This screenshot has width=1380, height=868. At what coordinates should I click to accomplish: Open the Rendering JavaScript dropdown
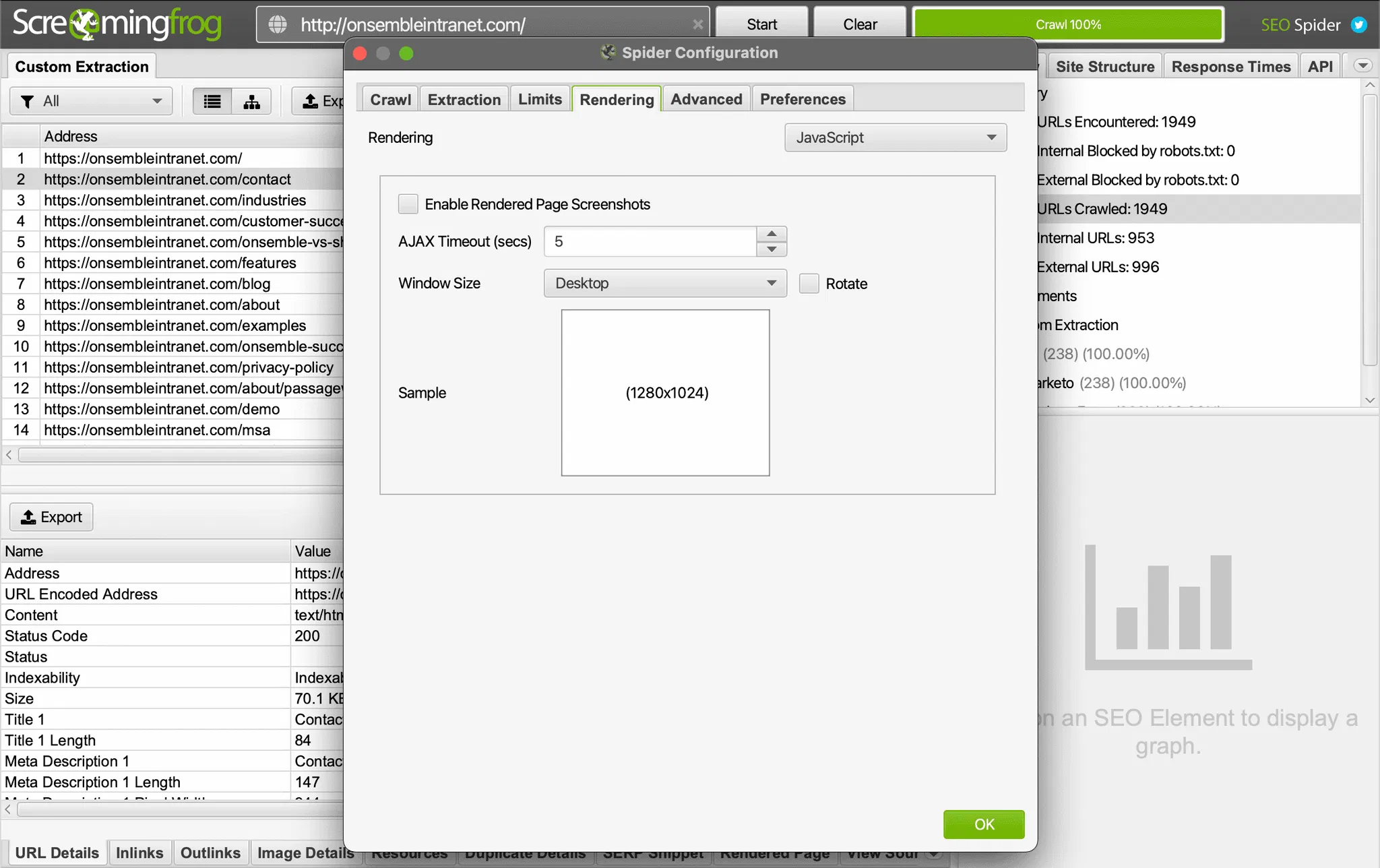pos(896,137)
